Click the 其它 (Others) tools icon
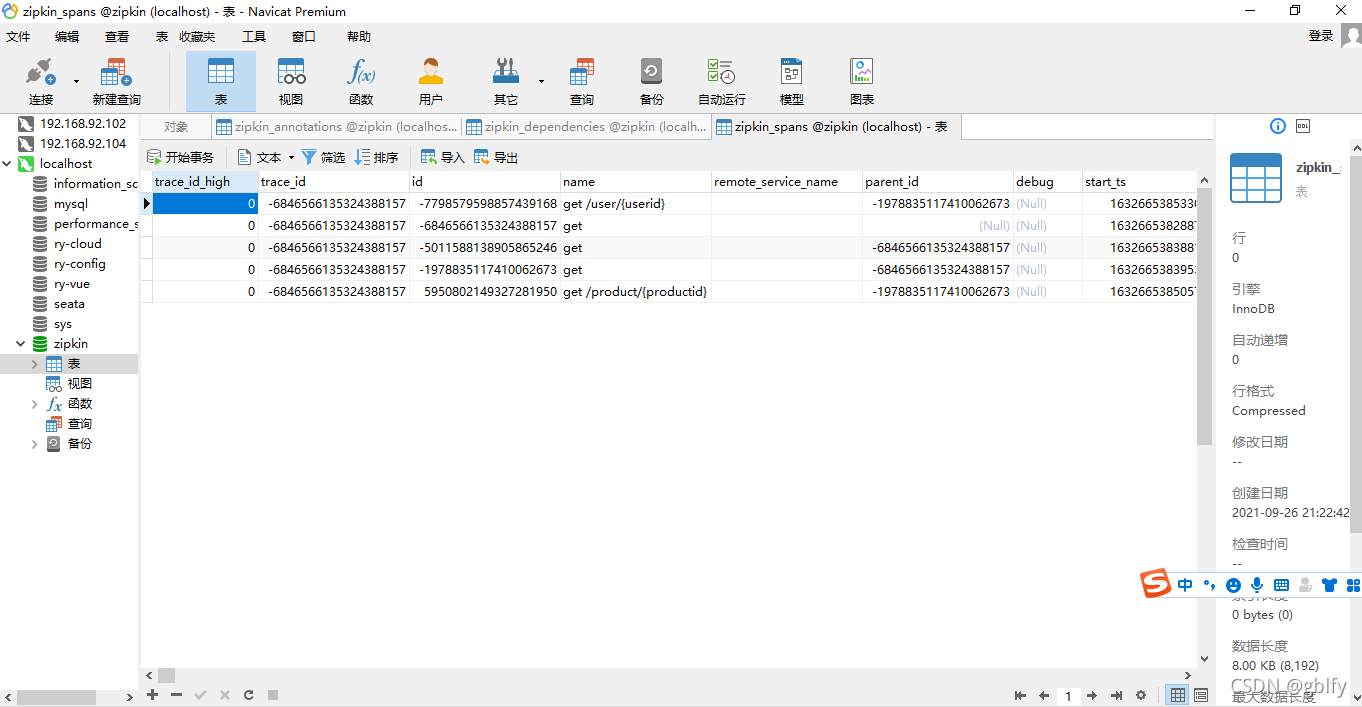This screenshot has width=1362, height=707. pyautogui.click(x=506, y=81)
